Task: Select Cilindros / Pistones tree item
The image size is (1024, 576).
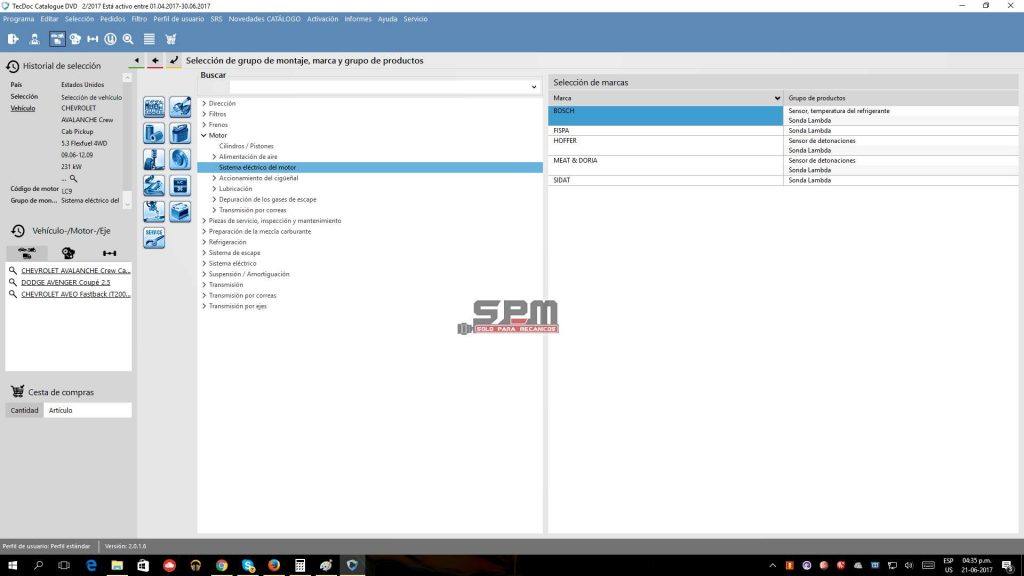Action: [x=246, y=146]
